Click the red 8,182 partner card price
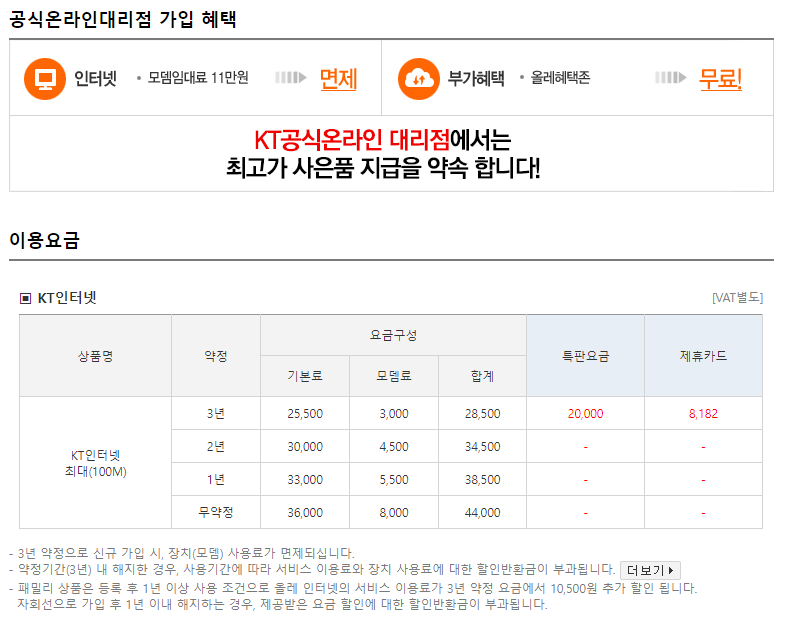The image size is (788, 626). click(x=704, y=414)
